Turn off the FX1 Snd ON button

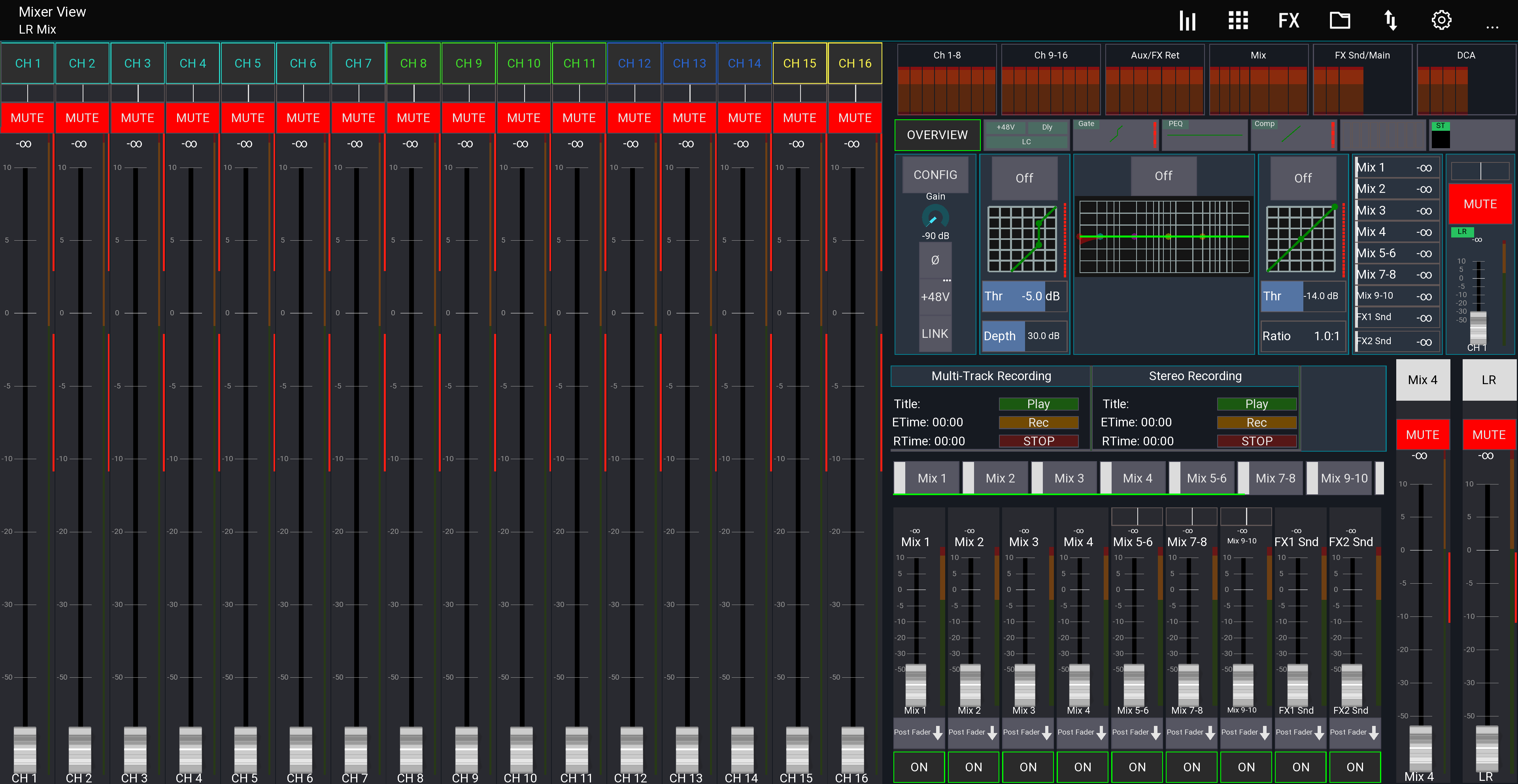[x=1301, y=766]
